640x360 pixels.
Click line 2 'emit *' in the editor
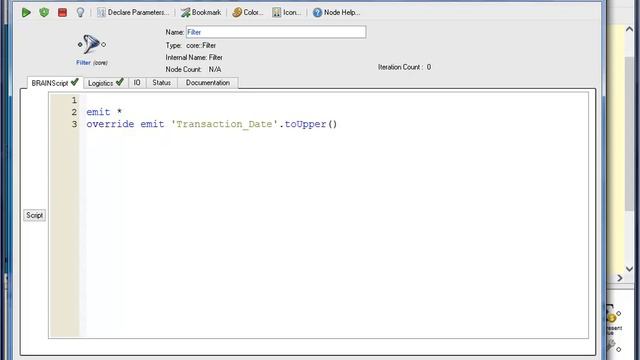click(x=104, y=112)
